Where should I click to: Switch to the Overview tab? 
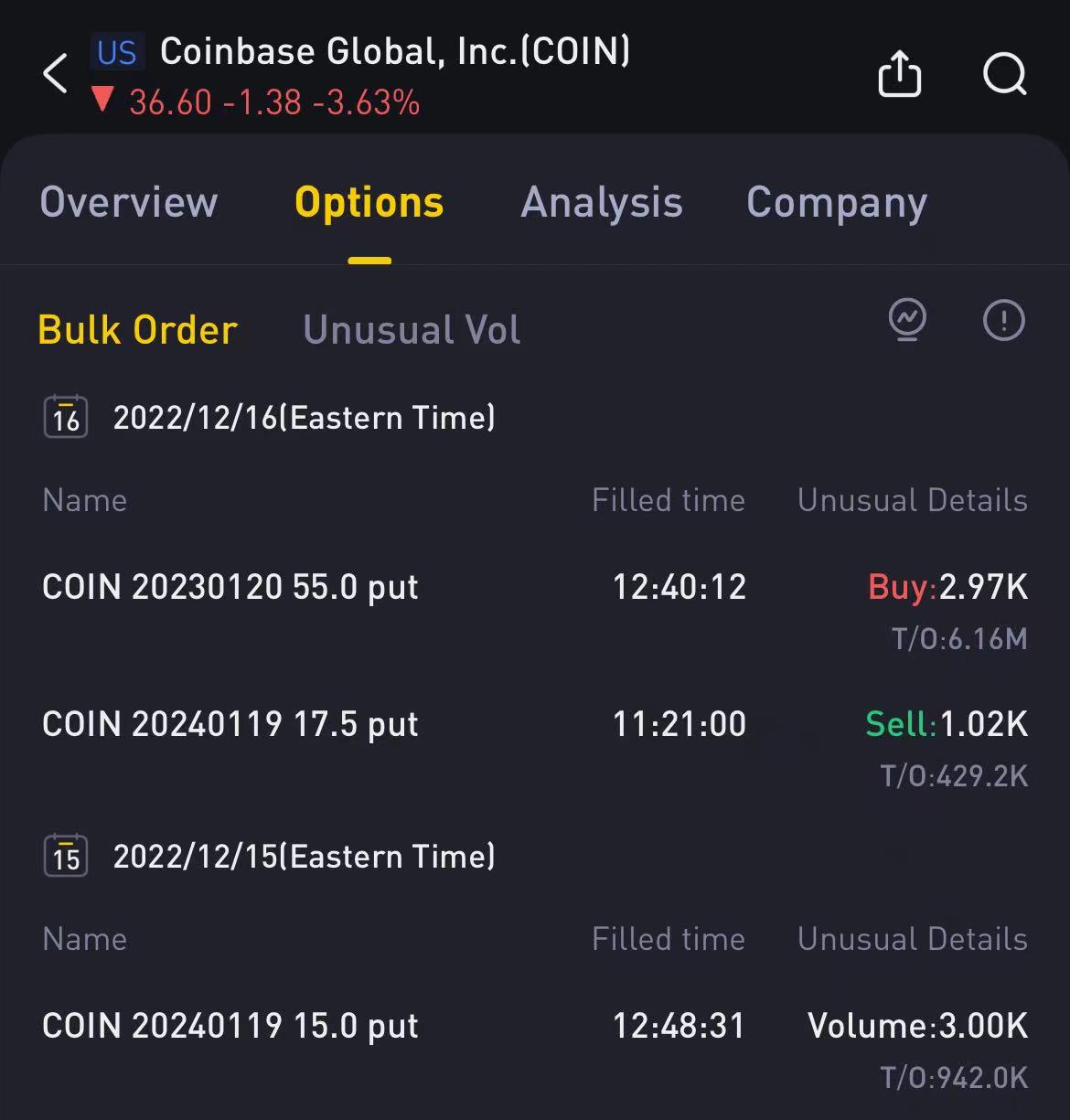click(x=129, y=202)
